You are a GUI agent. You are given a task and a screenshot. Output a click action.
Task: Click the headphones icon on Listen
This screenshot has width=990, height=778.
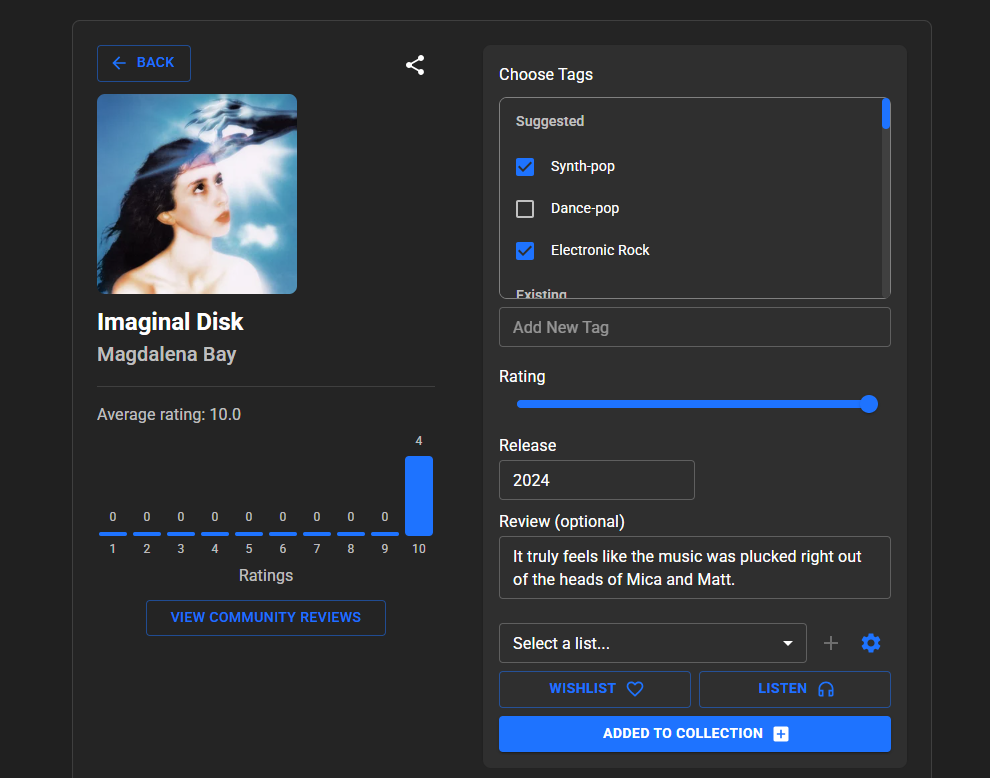pos(826,689)
